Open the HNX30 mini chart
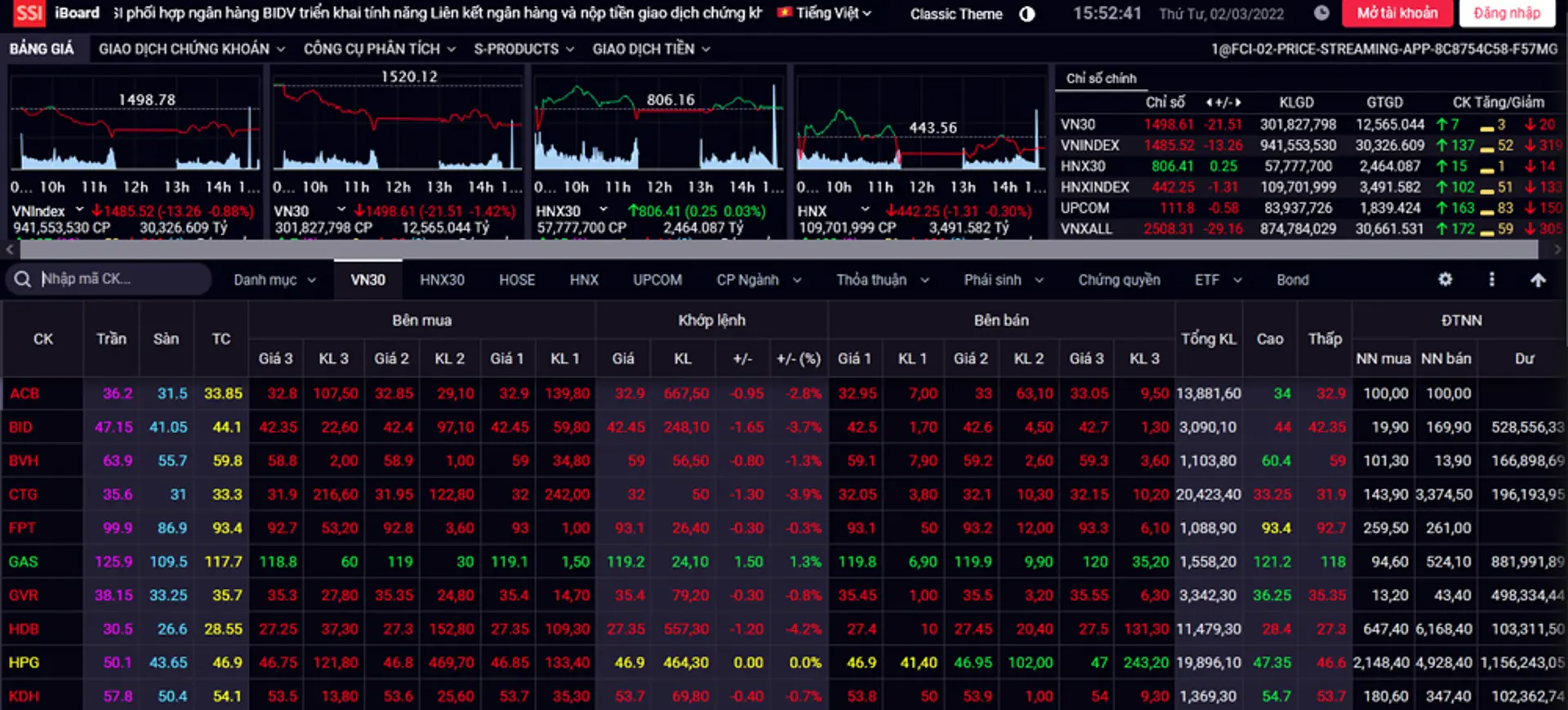The height and width of the screenshot is (710, 1568). click(659, 122)
